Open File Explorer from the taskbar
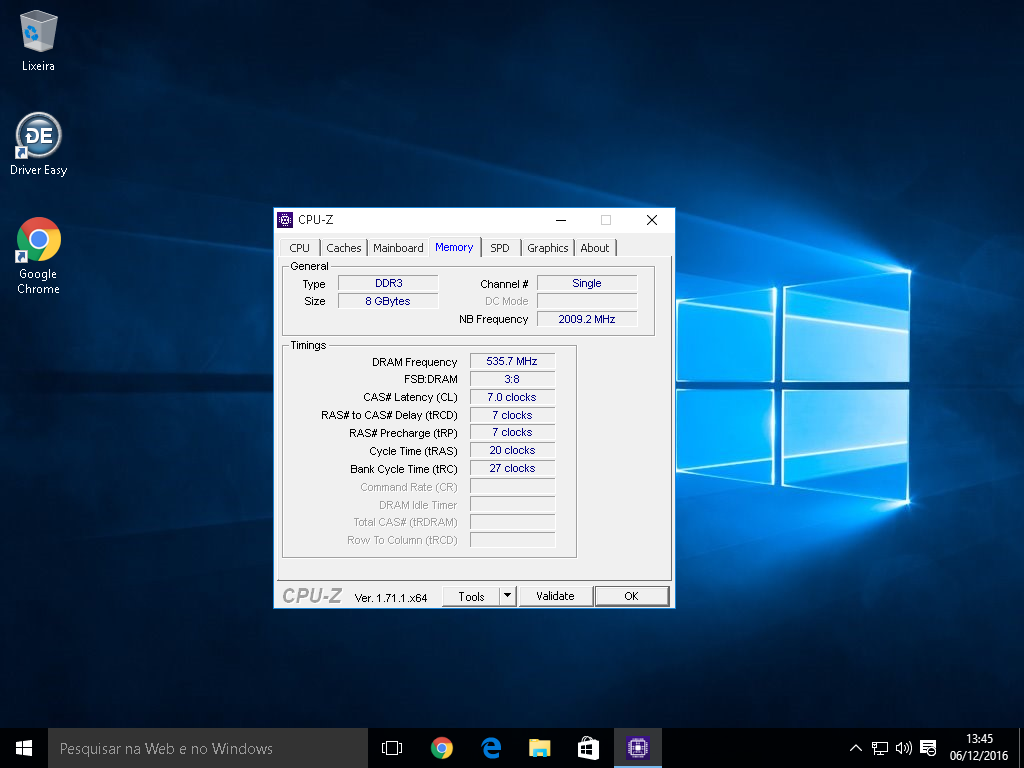 pos(539,748)
